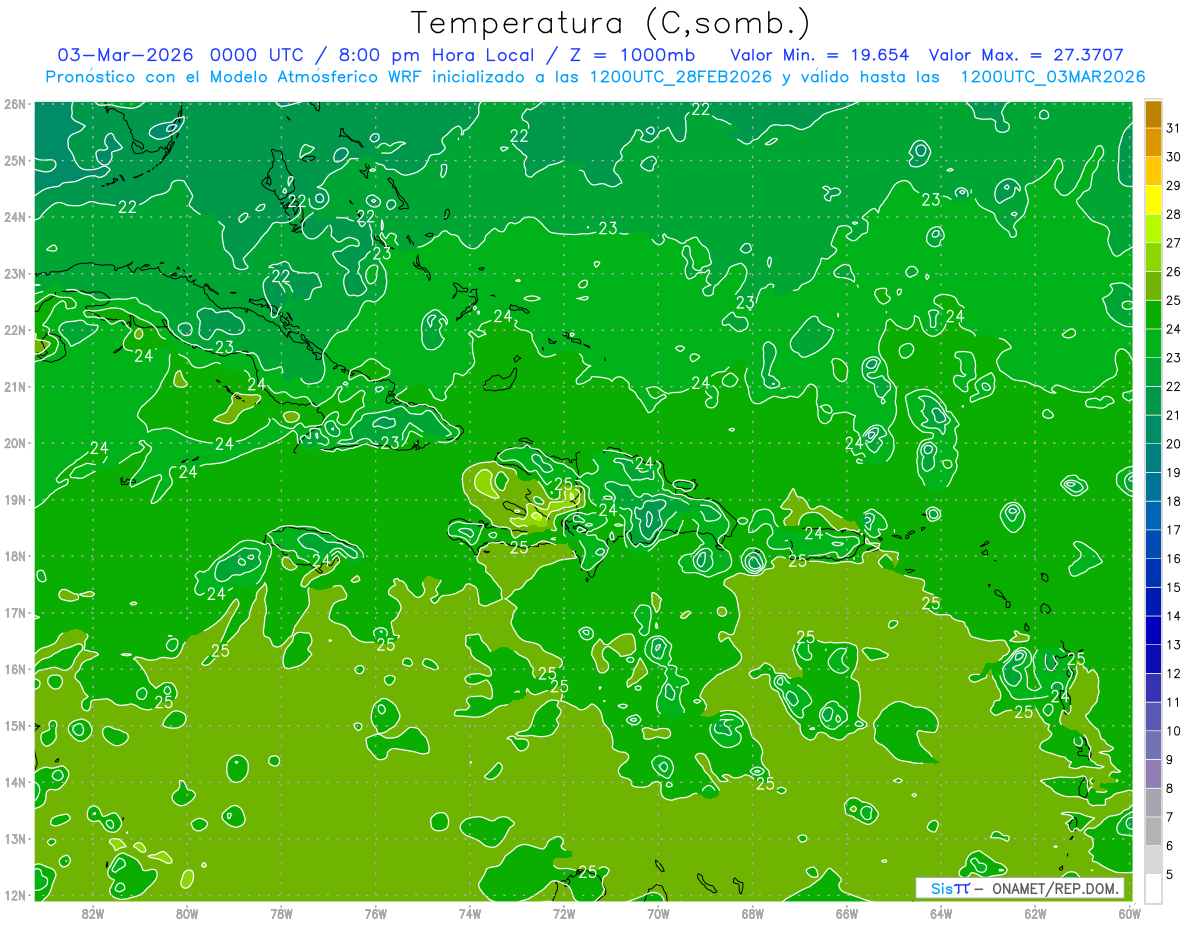
Task: Click color scale tick label '20'
Action: pyautogui.click(x=1173, y=443)
